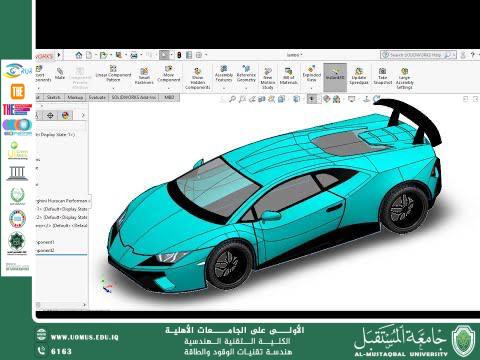Viewport: 480px width, 360px height.
Task: Click Zoom to Fit in the view toolbar
Action: click(232, 99)
